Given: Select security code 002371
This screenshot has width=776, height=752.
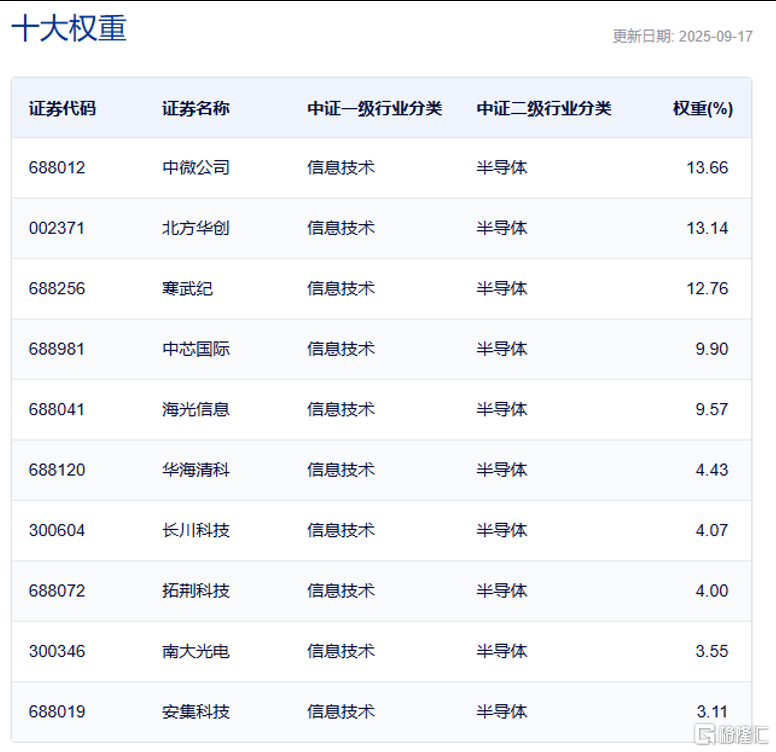Looking at the screenshot, I should (57, 228).
